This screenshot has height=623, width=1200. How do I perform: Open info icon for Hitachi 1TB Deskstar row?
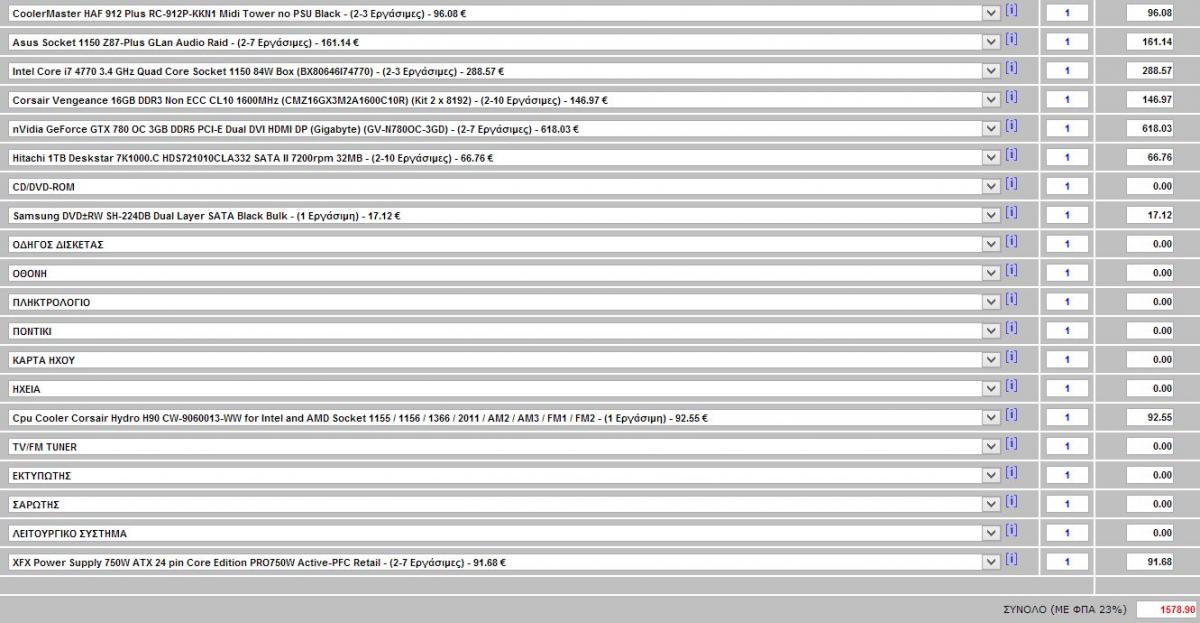[1011, 155]
